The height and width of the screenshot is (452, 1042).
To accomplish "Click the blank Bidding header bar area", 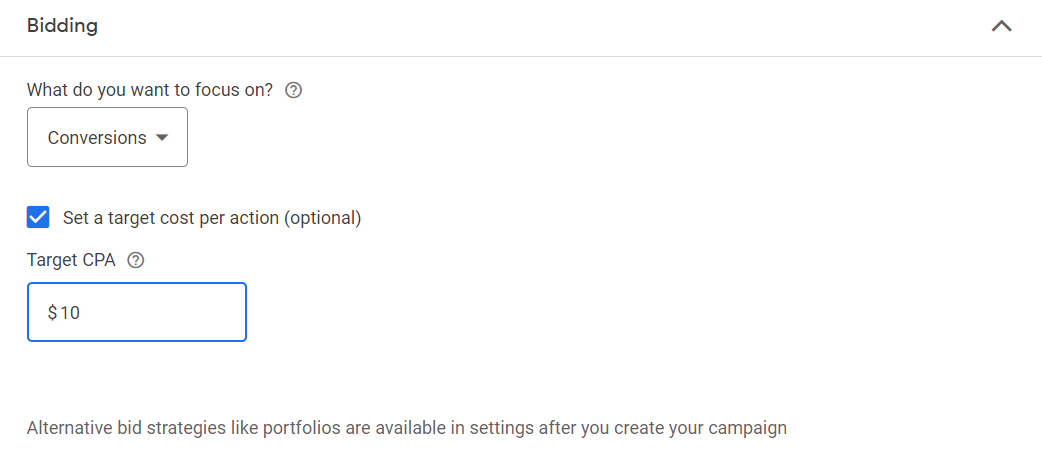I will point(532,27).
